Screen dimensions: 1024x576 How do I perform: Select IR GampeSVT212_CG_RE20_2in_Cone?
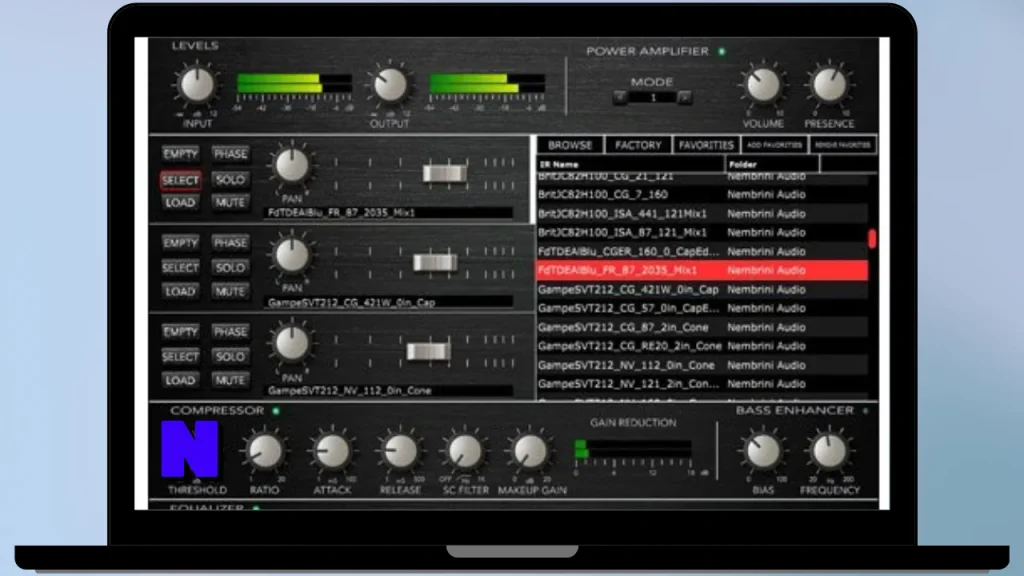703,346
